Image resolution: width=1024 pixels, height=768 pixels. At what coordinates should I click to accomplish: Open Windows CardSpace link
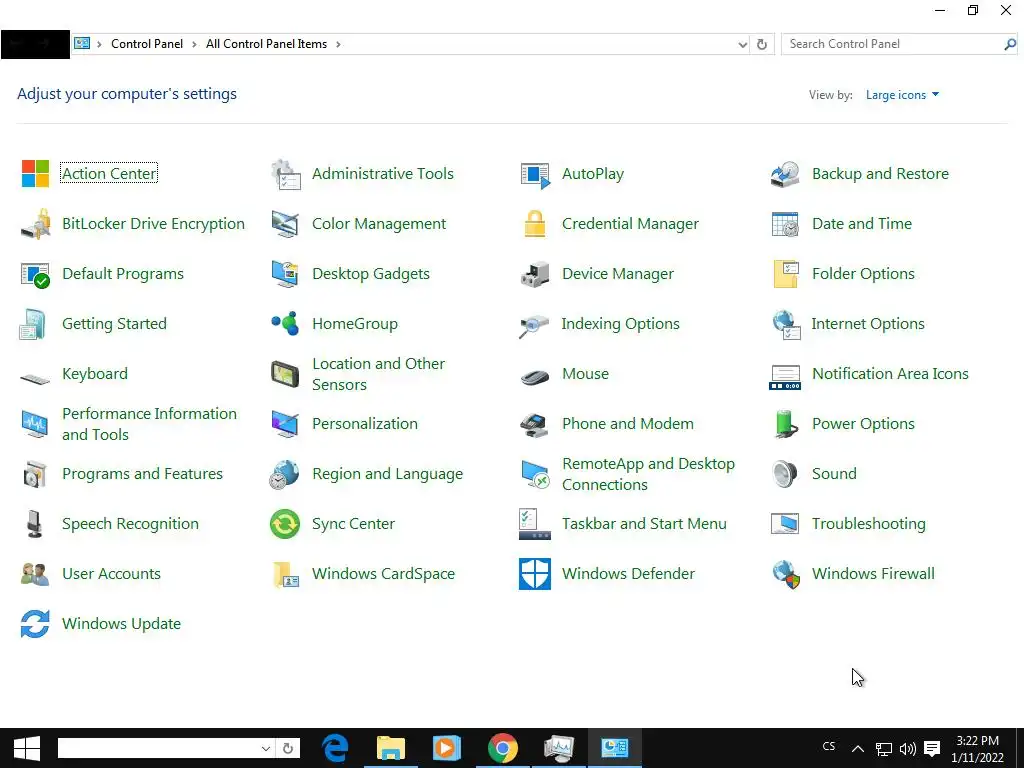383,574
